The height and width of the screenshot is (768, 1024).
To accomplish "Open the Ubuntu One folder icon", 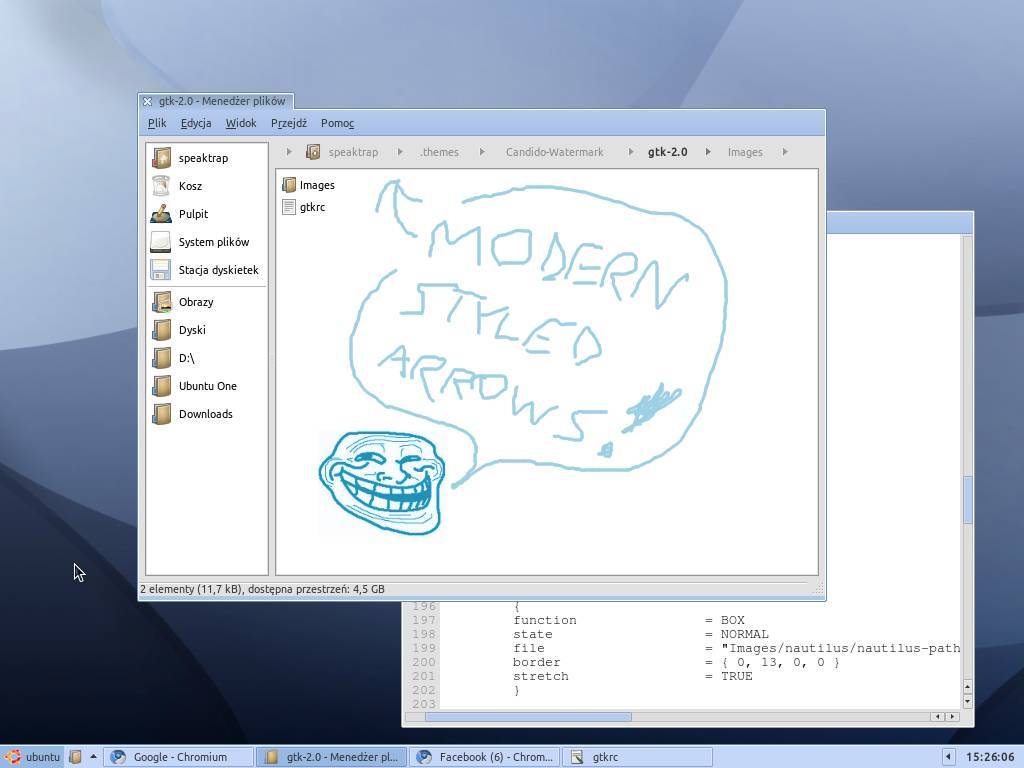I will [x=161, y=387].
